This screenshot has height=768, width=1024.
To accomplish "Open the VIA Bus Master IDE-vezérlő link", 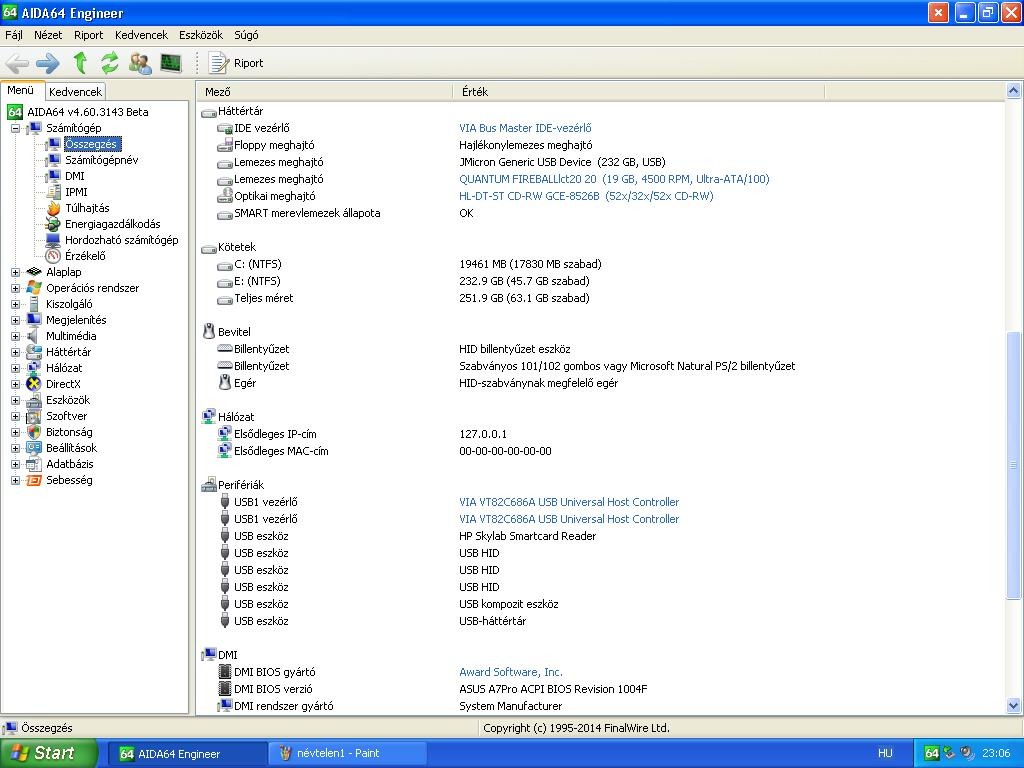I will tap(525, 128).
